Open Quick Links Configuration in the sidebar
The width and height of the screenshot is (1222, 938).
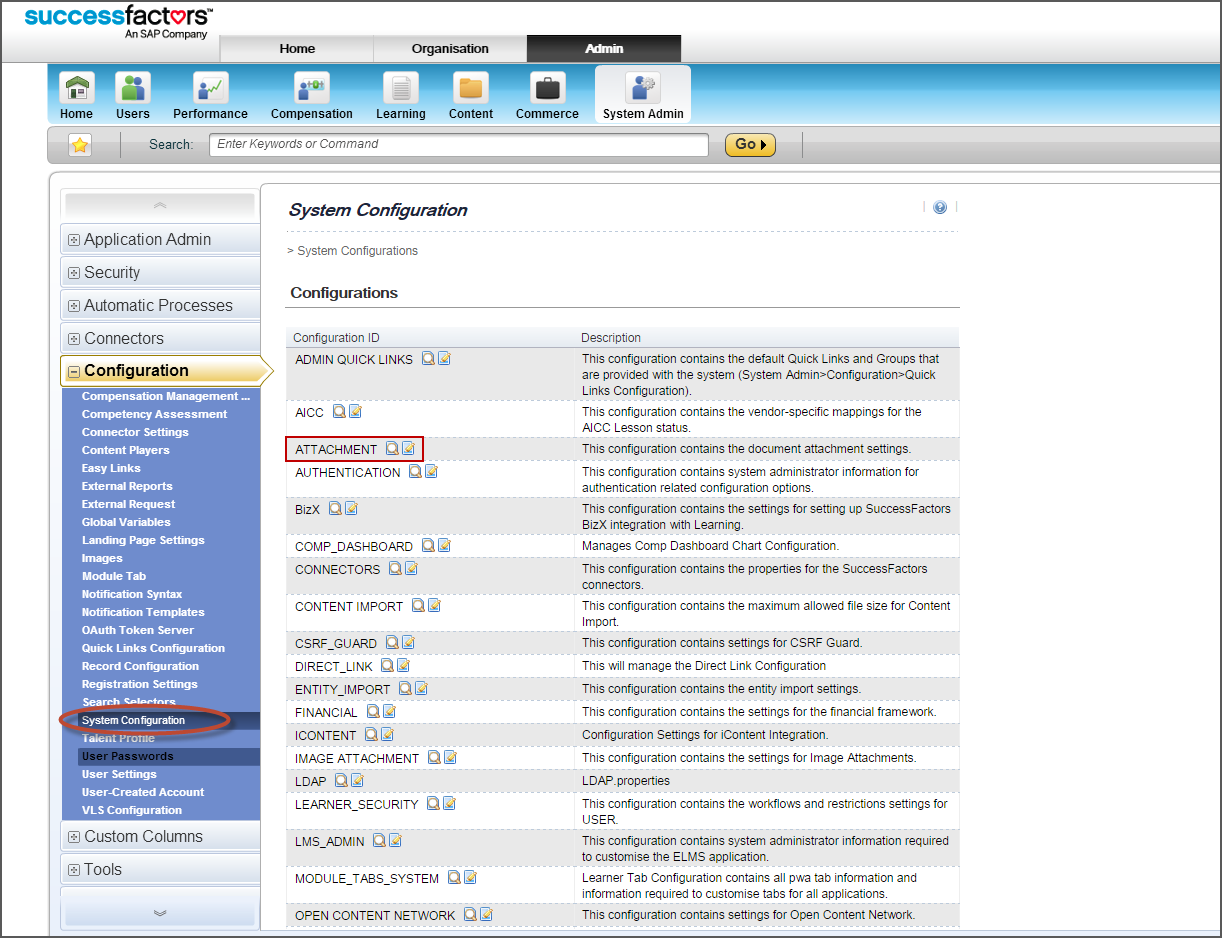(x=153, y=648)
